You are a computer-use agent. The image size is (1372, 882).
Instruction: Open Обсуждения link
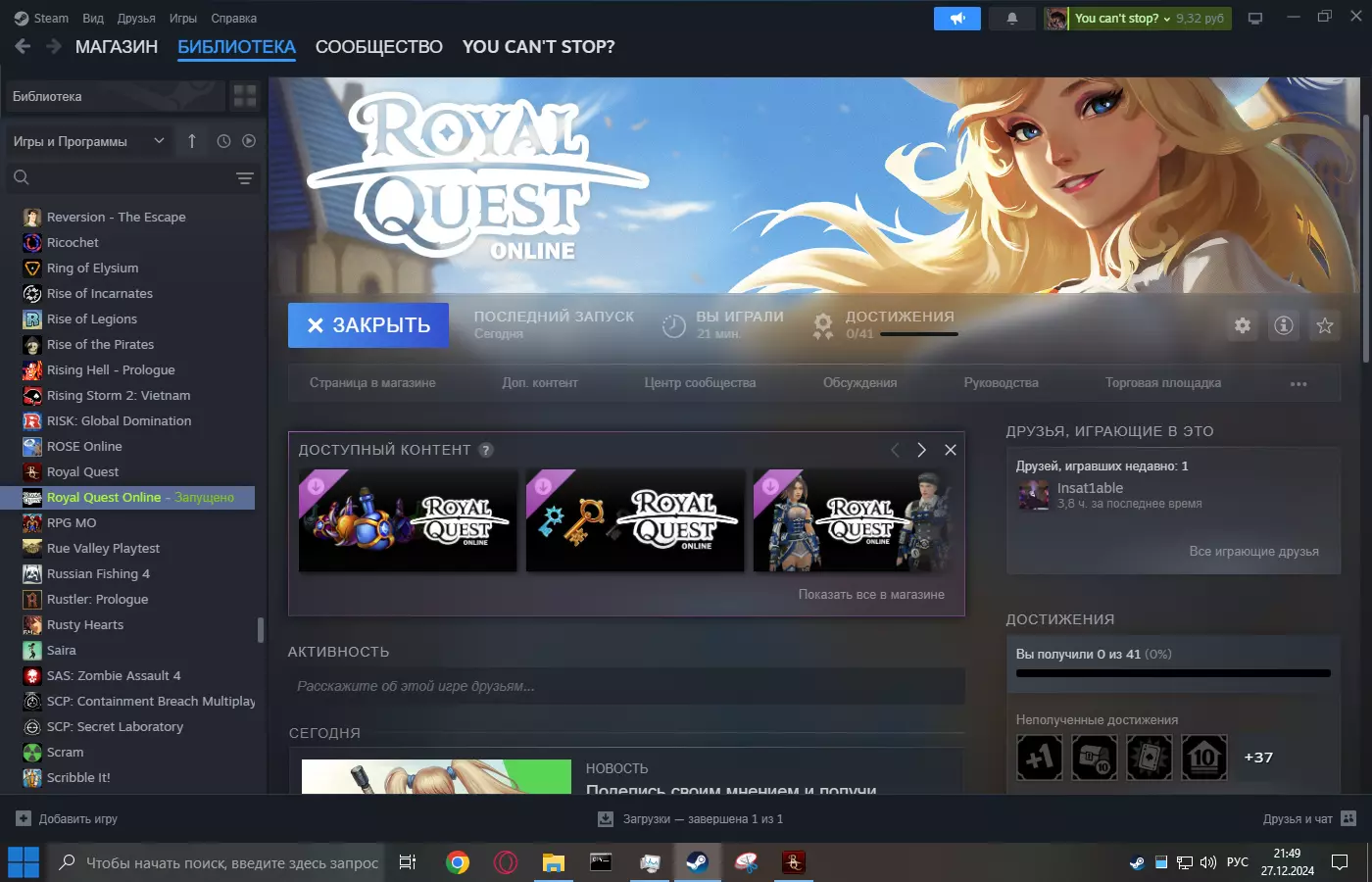[x=859, y=383]
